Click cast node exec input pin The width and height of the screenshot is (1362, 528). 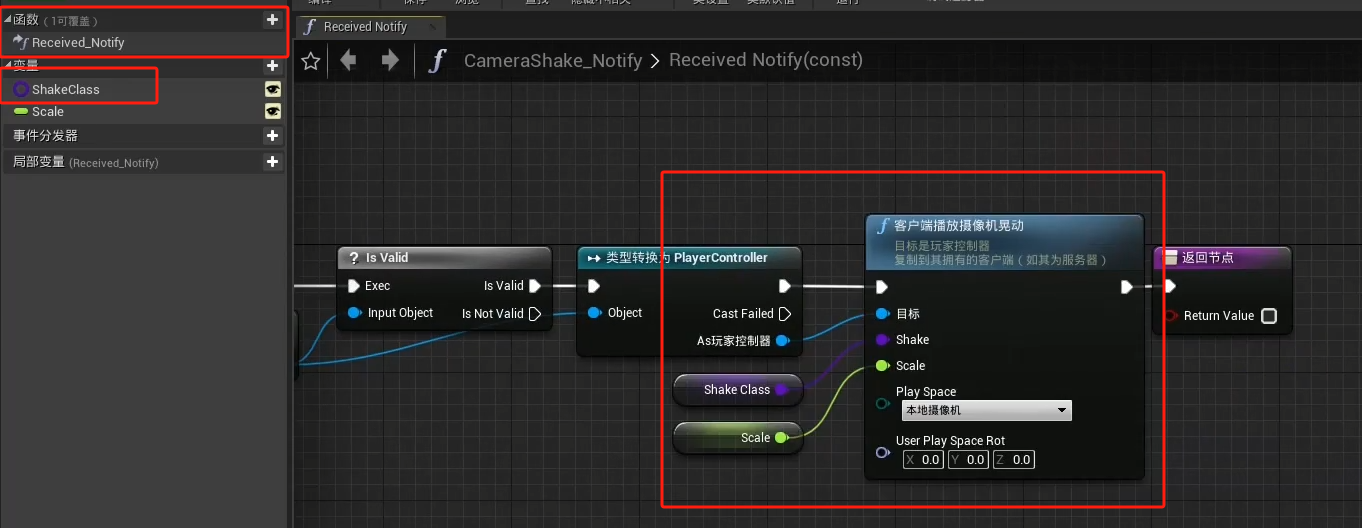pyautogui.click(x=594, y=286)
